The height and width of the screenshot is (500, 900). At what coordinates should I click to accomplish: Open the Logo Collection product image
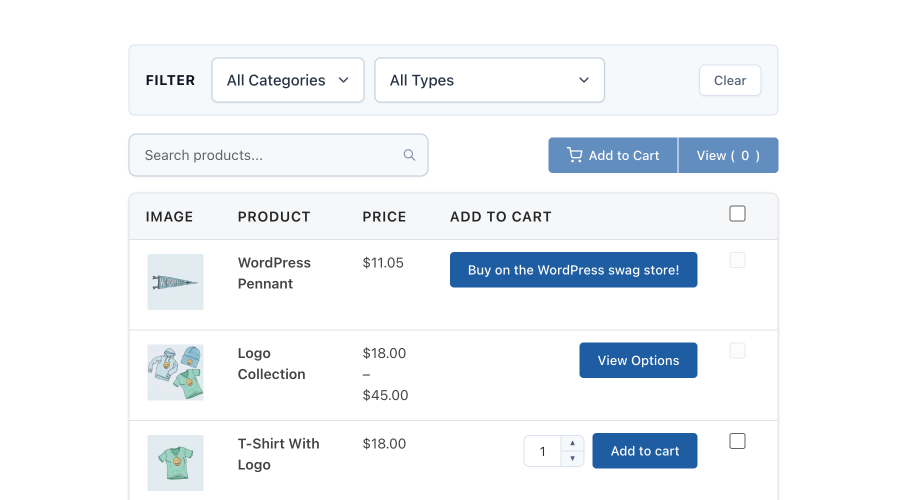point(175,372)
